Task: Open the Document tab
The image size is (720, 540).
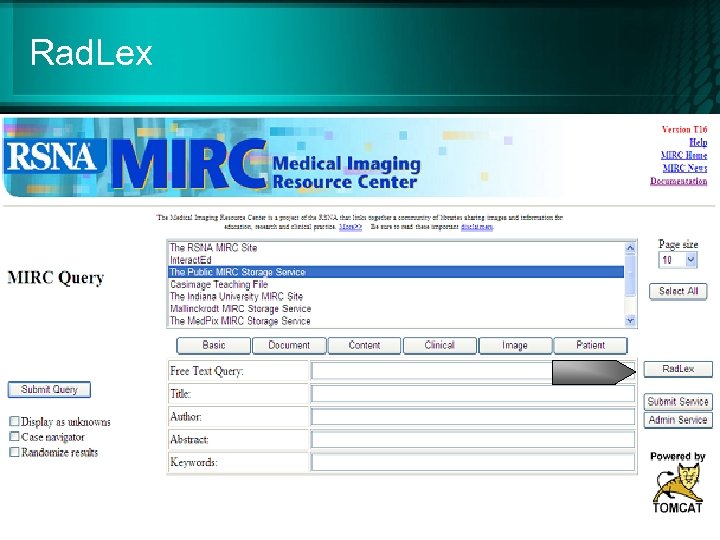Action: [x=289, y=345]
